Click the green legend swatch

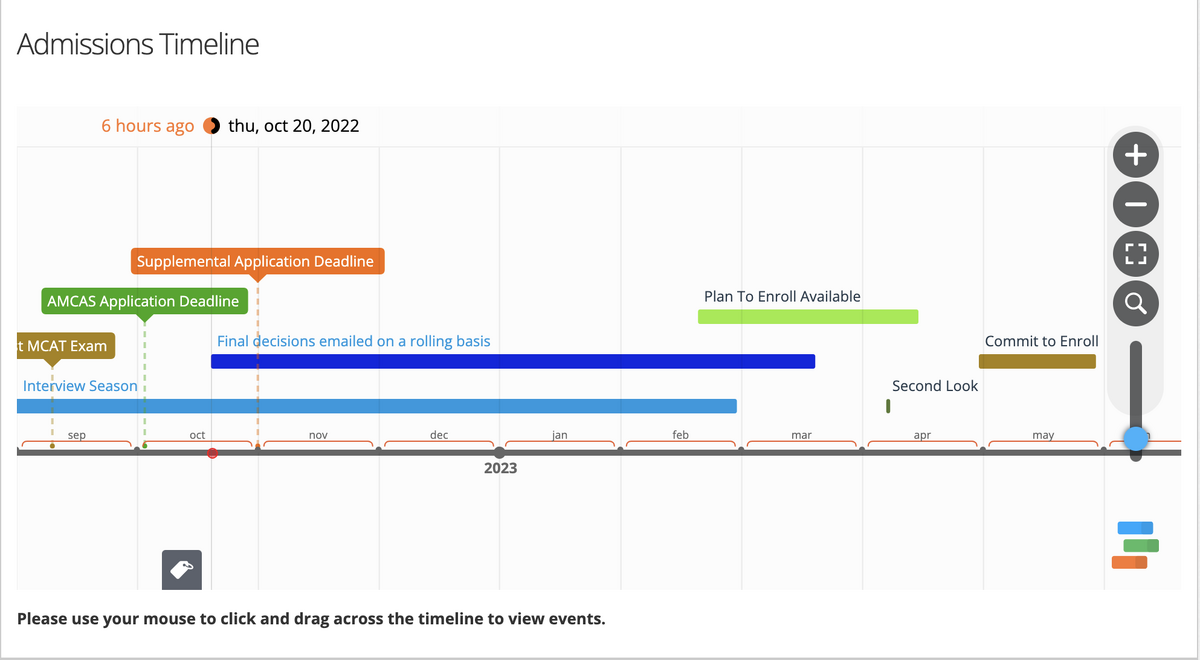point(1140,546)
